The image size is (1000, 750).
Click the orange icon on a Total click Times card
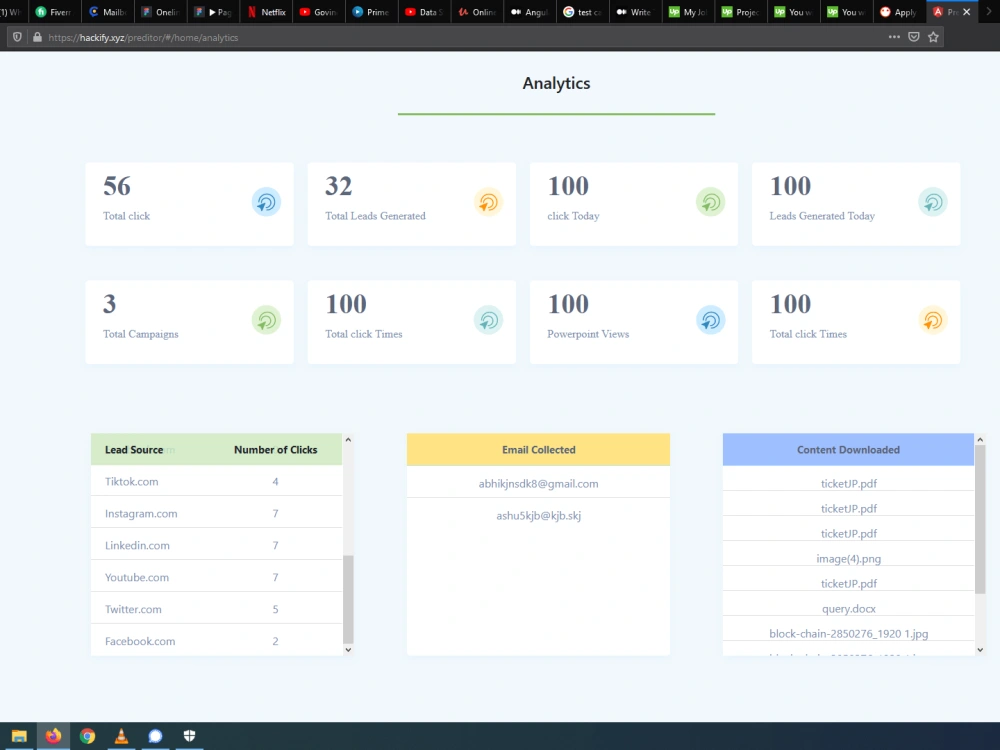[x=932, y=320]
